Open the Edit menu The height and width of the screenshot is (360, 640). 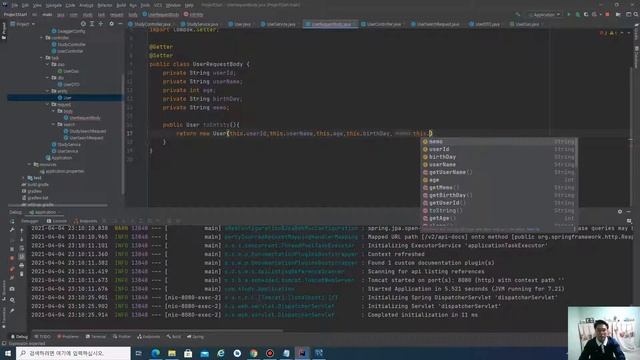click(x=25, y=5)
